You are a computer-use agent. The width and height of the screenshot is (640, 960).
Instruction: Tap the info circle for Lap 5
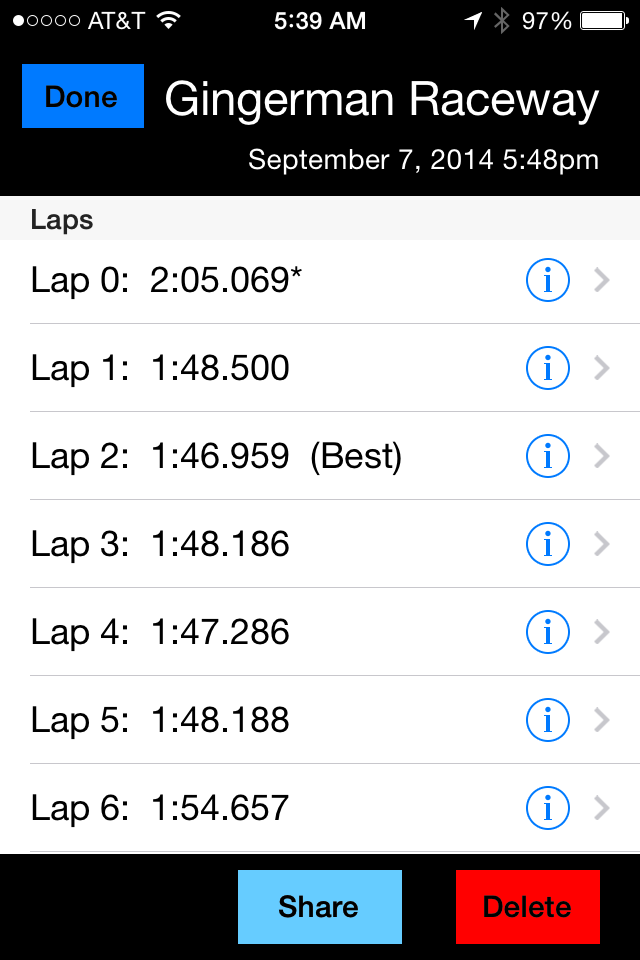(547, 721)
